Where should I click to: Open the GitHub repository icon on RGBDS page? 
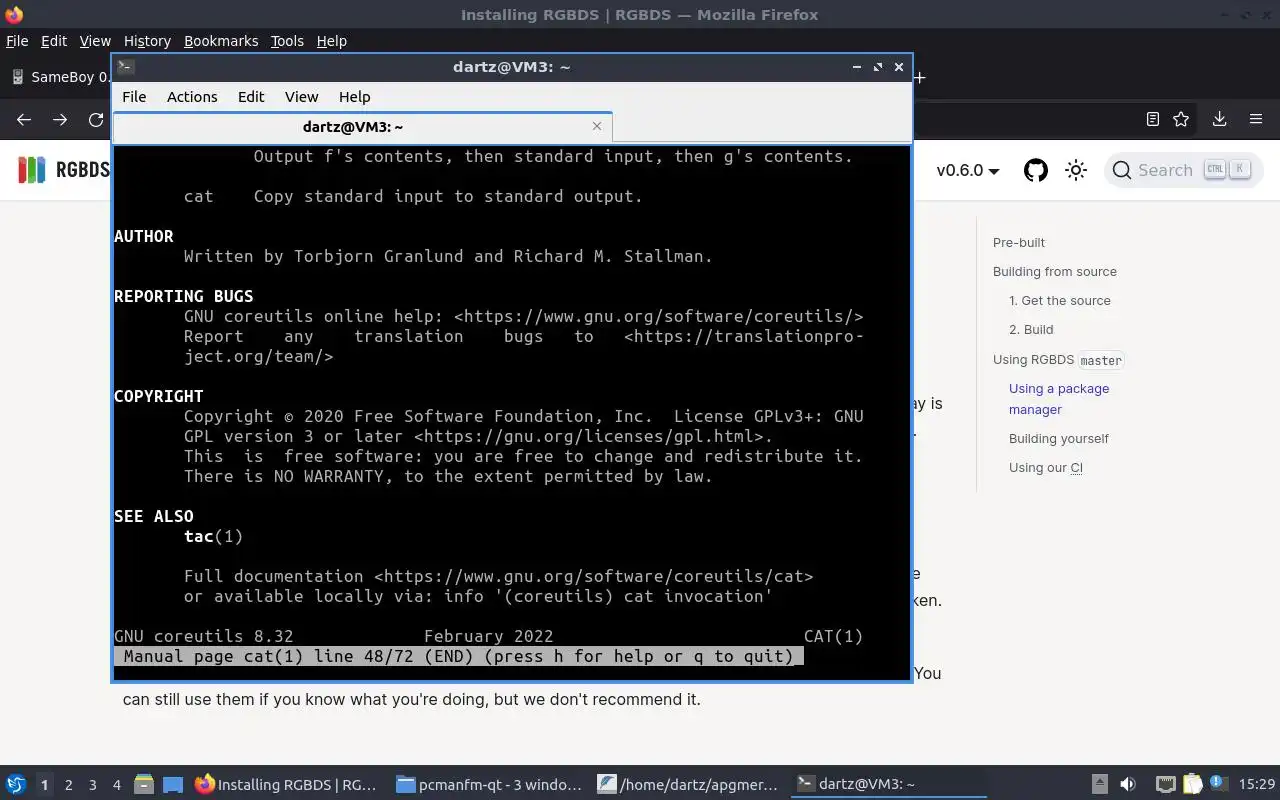coord(1036,170)
